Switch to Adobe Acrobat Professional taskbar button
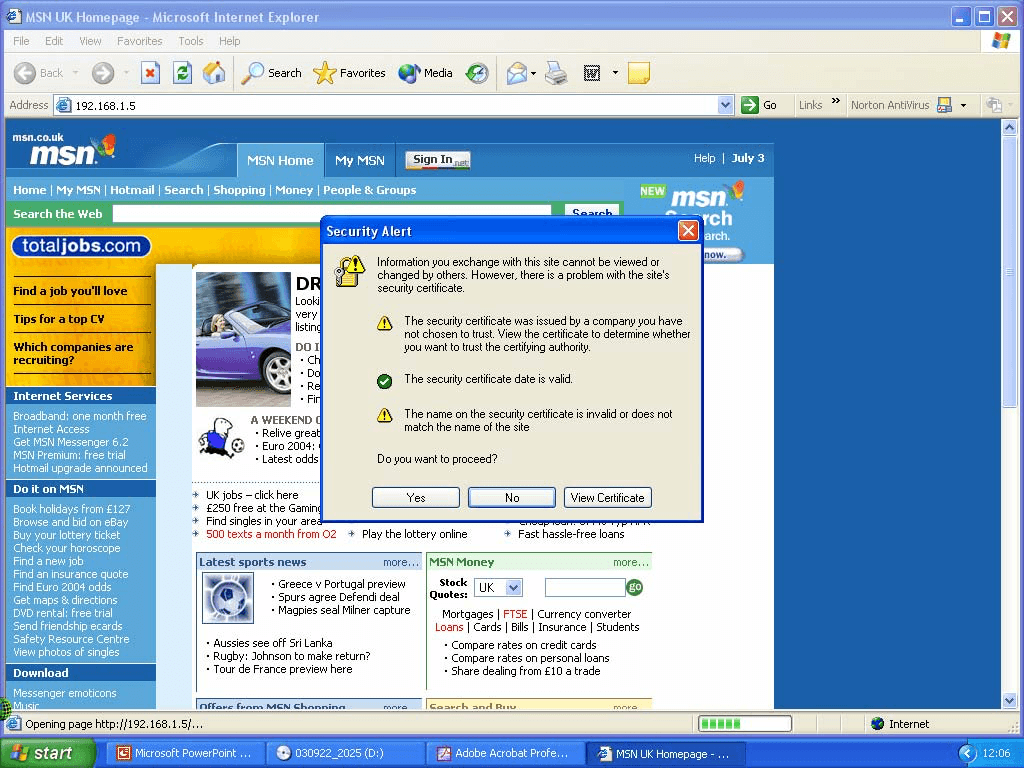 point(504,754)
